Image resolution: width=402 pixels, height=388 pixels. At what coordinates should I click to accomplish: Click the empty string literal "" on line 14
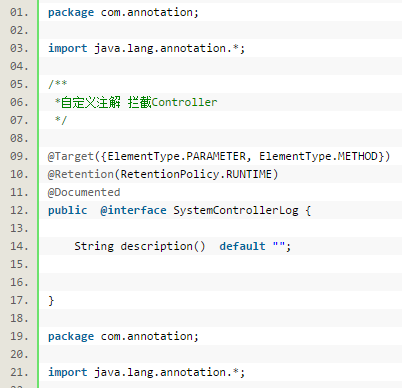(279, 245)
